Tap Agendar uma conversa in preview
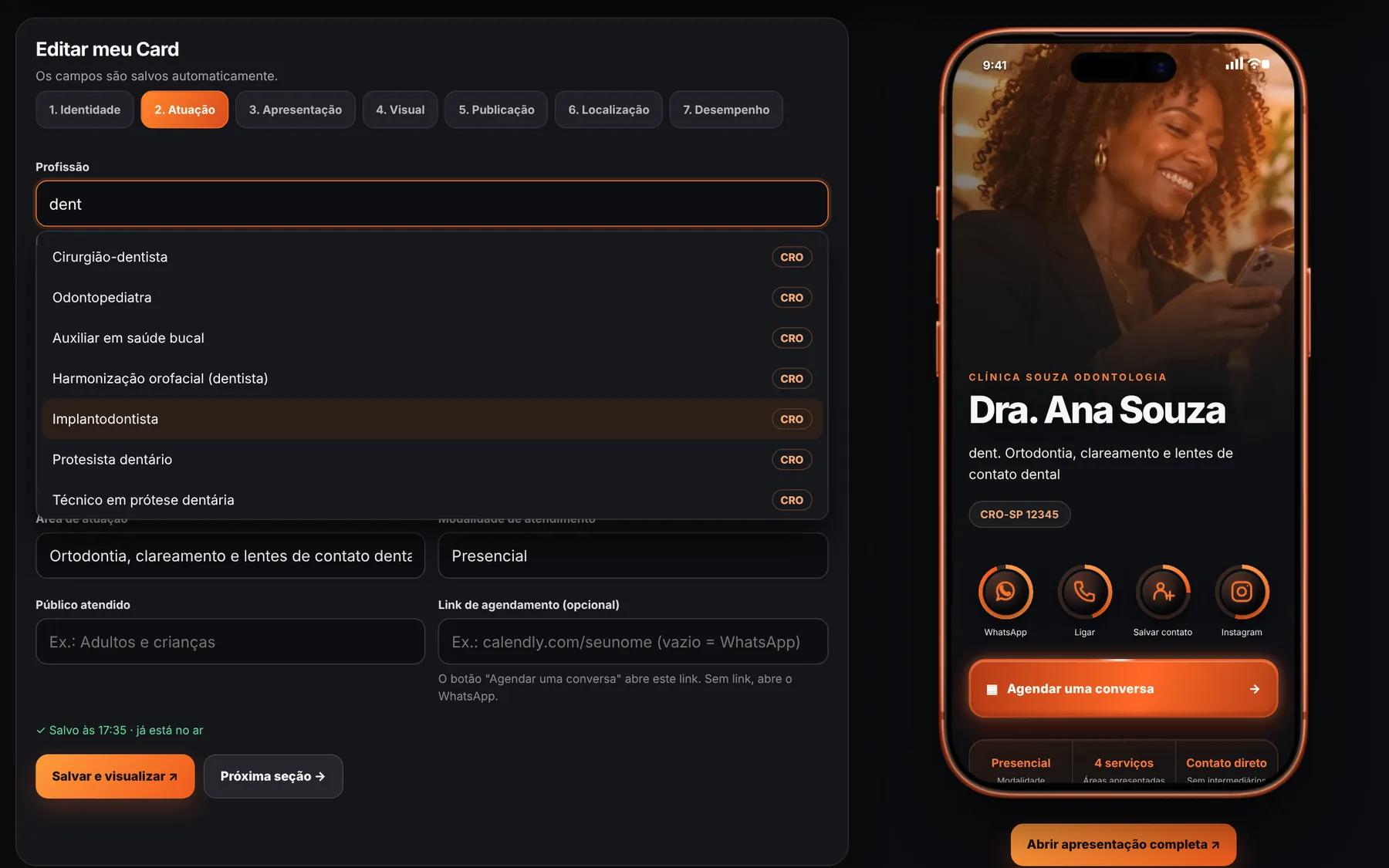The image size is (1389, 868). (1124, 689)
